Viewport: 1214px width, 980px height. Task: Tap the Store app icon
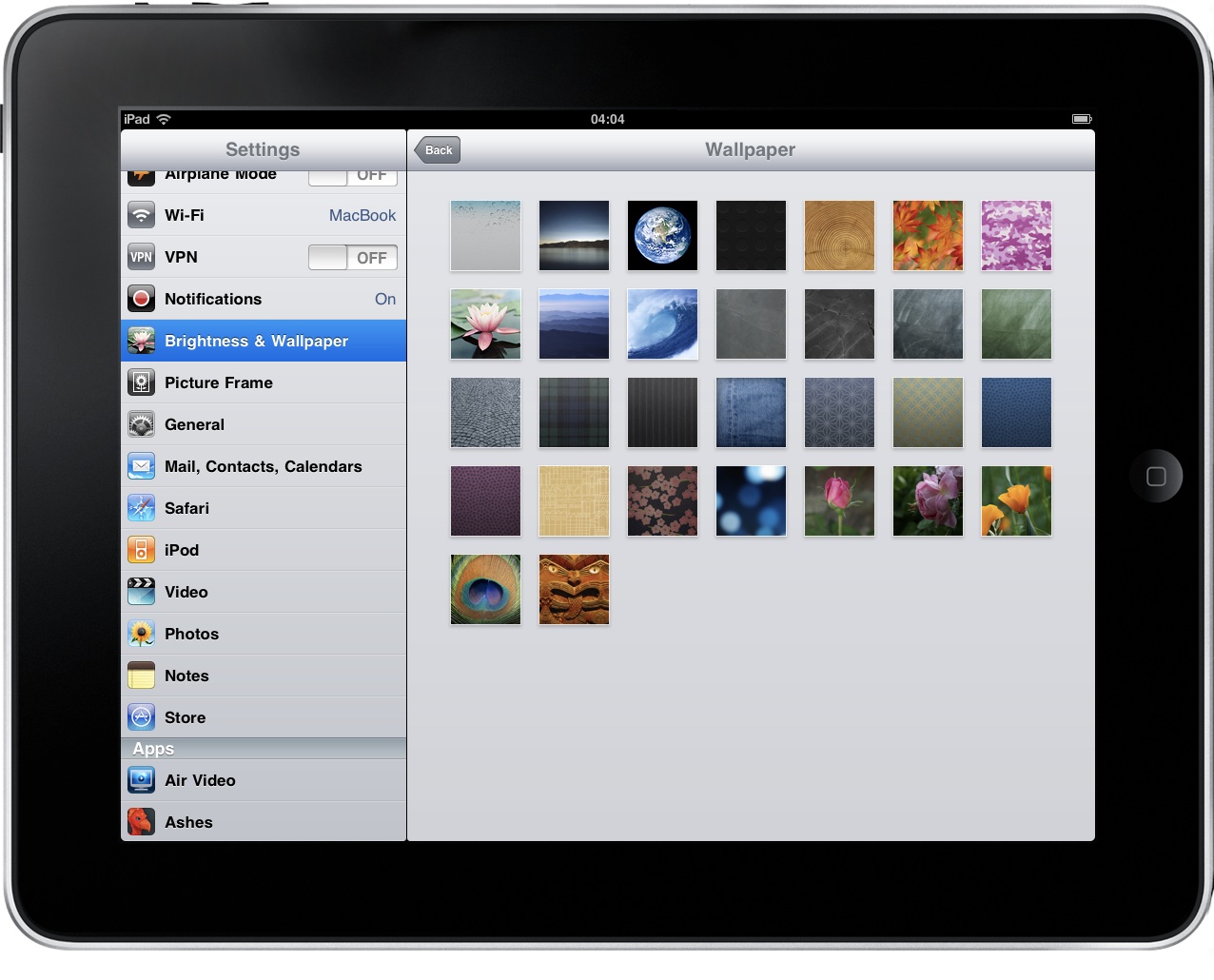(141, 717)
